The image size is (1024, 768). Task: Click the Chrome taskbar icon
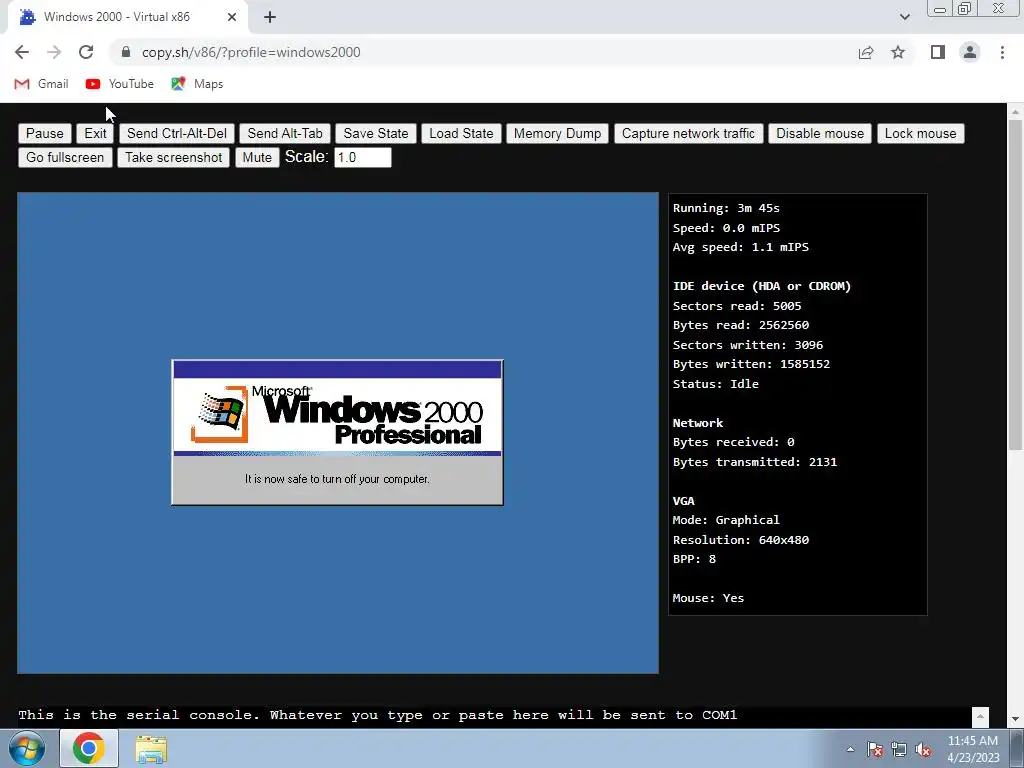tap(89, 748)
